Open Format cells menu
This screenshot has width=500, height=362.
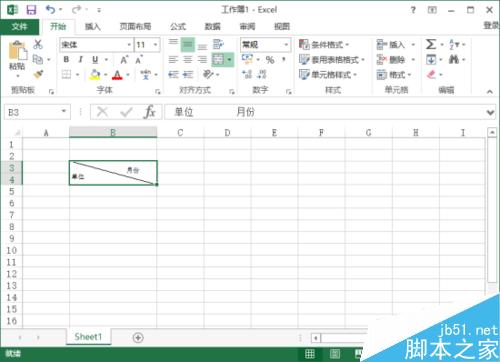click(394, 74)
